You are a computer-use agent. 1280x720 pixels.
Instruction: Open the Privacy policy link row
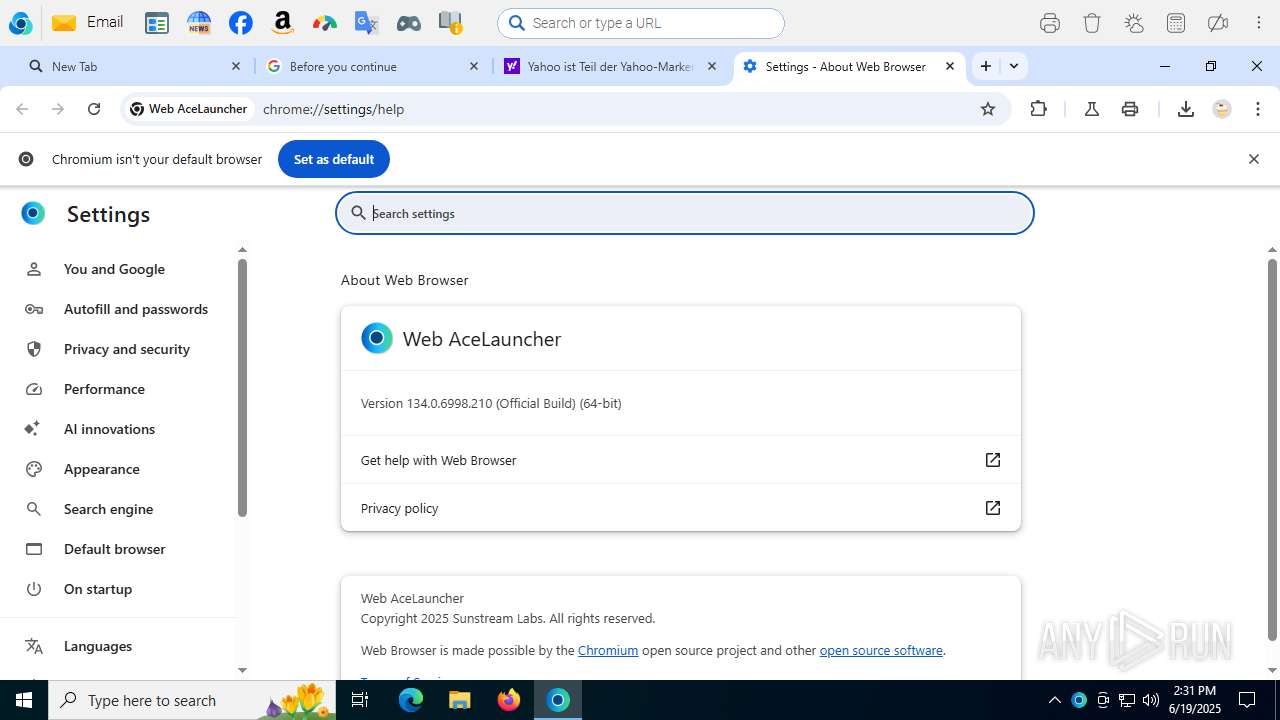680,508
